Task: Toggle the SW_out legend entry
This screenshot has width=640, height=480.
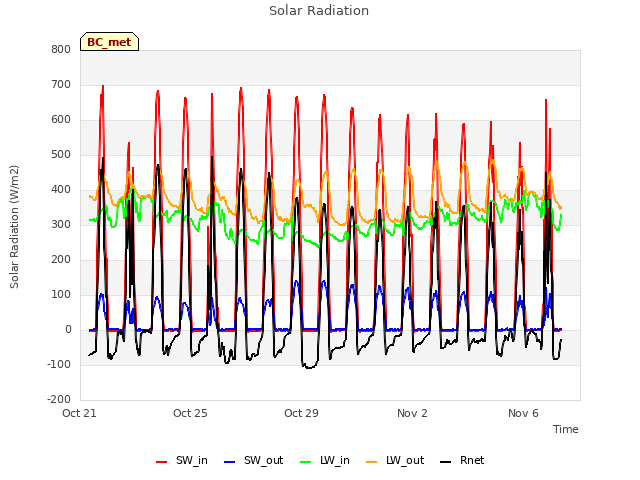Action: pos(253,461)
